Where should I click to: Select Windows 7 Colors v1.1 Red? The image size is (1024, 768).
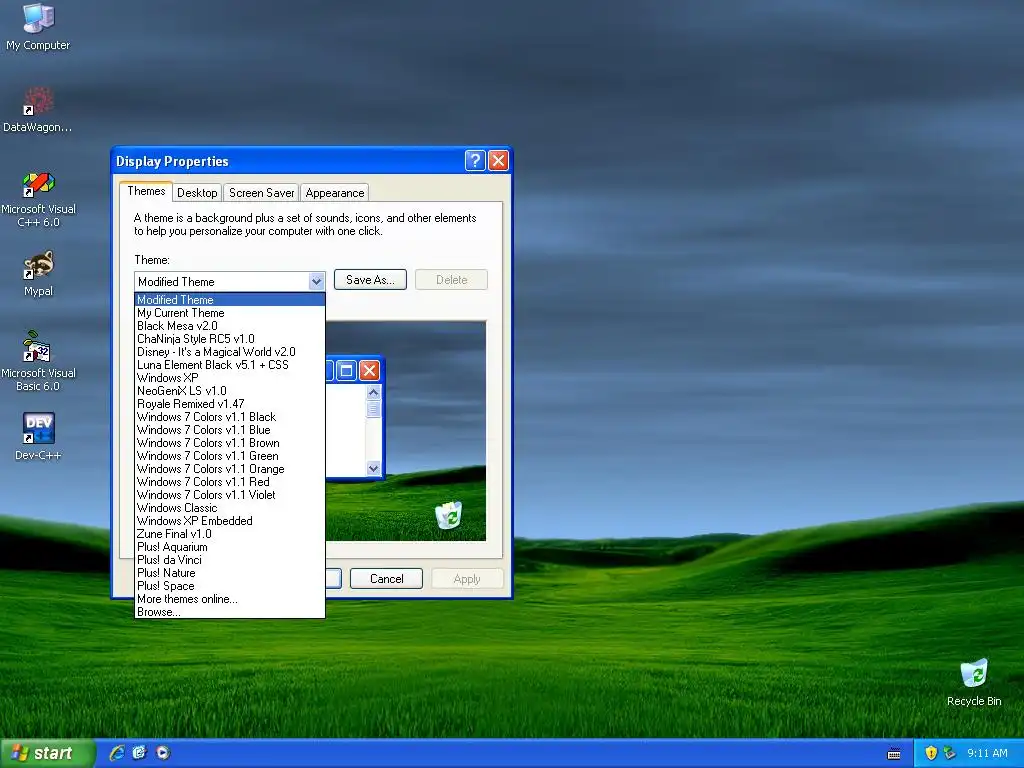(230, 482)
